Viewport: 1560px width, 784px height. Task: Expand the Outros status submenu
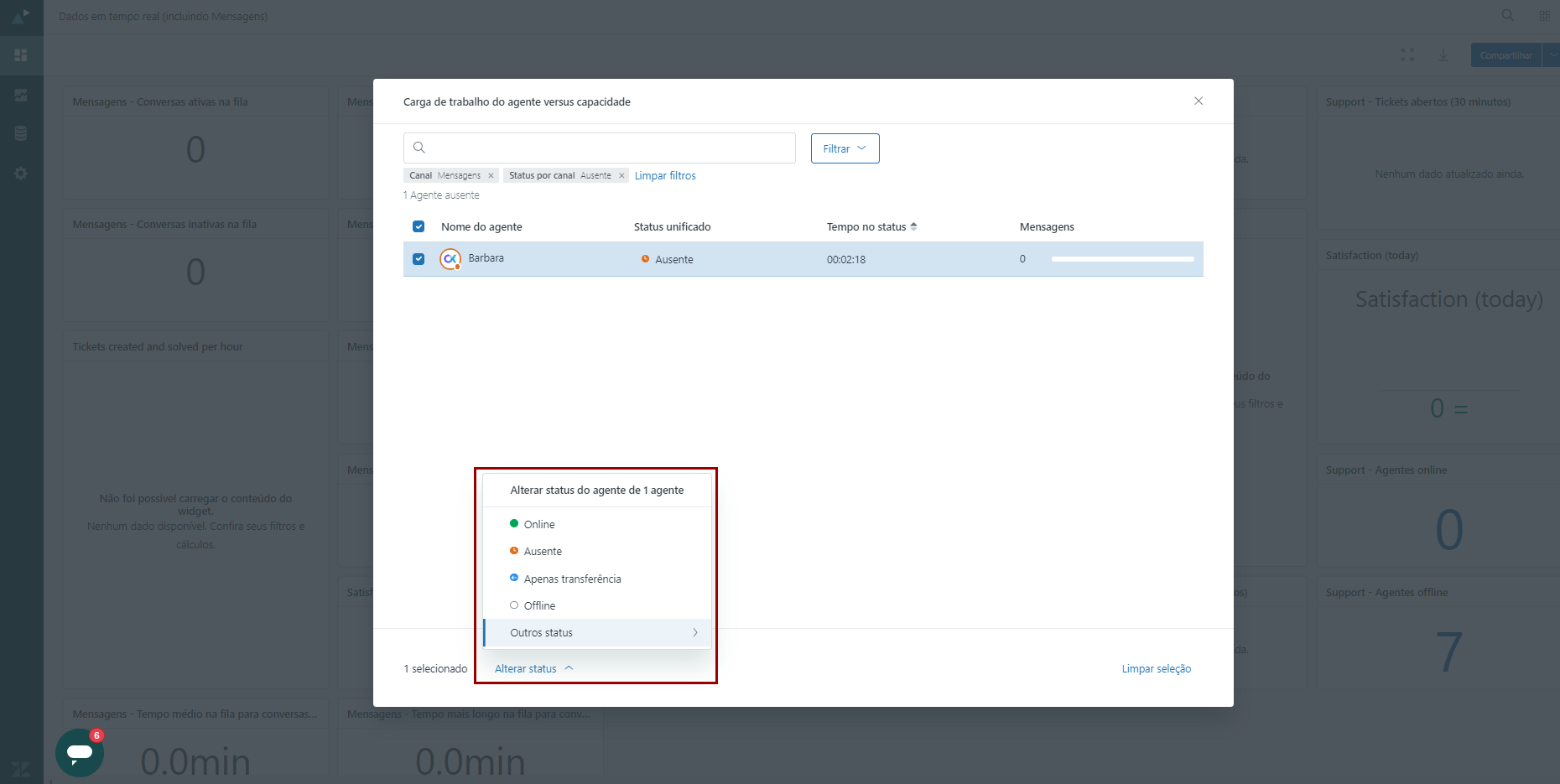597,633
